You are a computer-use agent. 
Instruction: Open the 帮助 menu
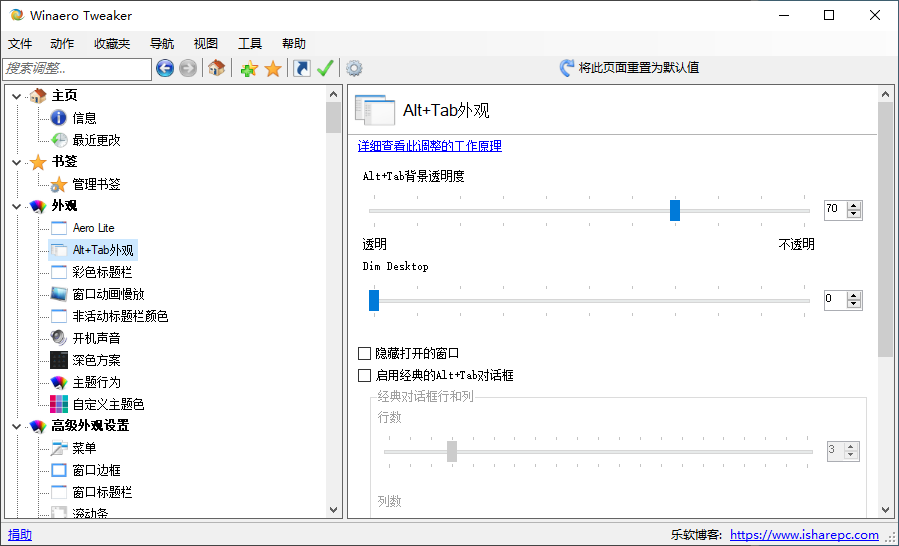pyautogui.click(x=294, y=44)
